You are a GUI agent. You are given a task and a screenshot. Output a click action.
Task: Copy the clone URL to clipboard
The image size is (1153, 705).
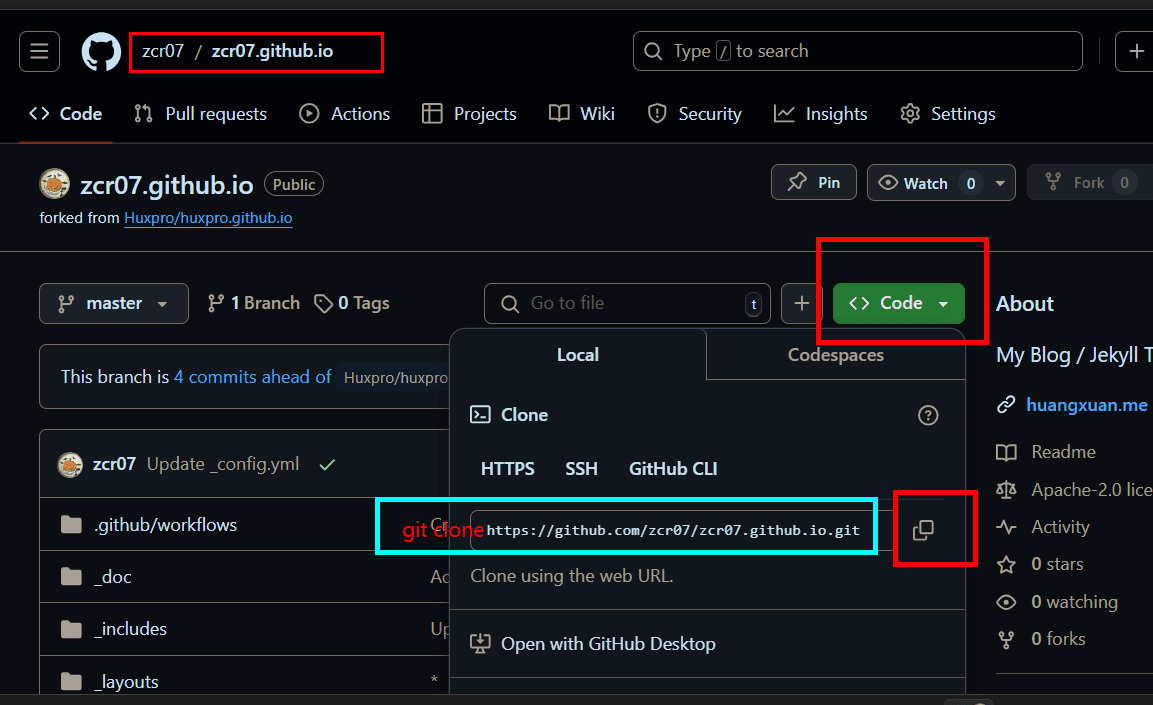click(x=923, y=530)
